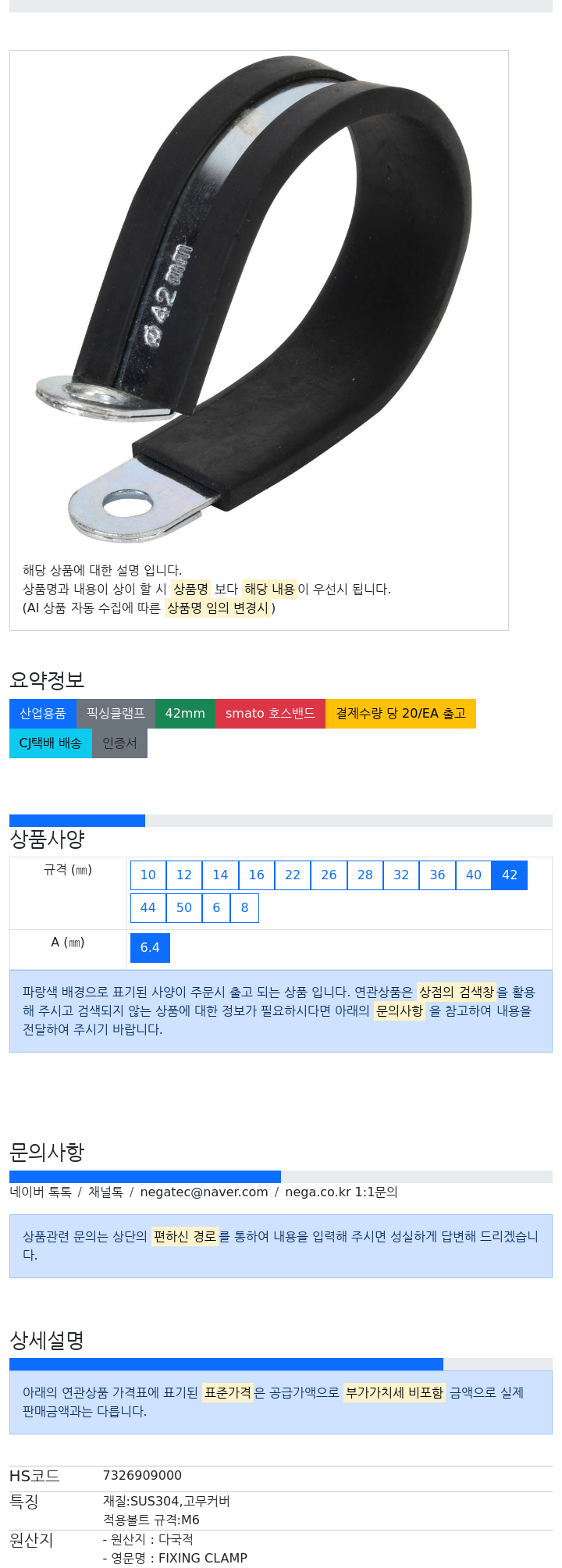562x1568 pixels.
Task: Open the 채널톡 chat link
Action: [105, 1192]
